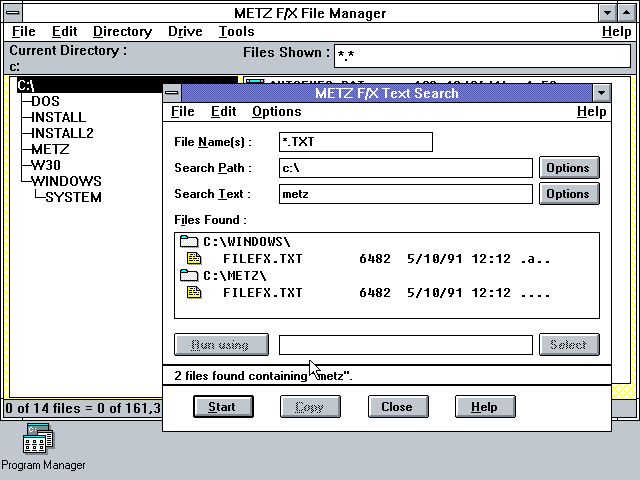This screenshot has width=640, height=480.
Task: Select METZ folder in directory tree
Action: click(x=50, y=149)
